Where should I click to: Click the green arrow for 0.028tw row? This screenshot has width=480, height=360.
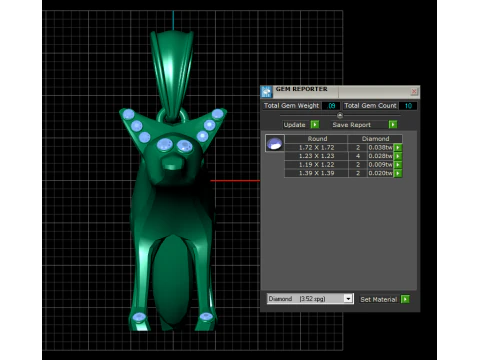click(x=398, y=156)
